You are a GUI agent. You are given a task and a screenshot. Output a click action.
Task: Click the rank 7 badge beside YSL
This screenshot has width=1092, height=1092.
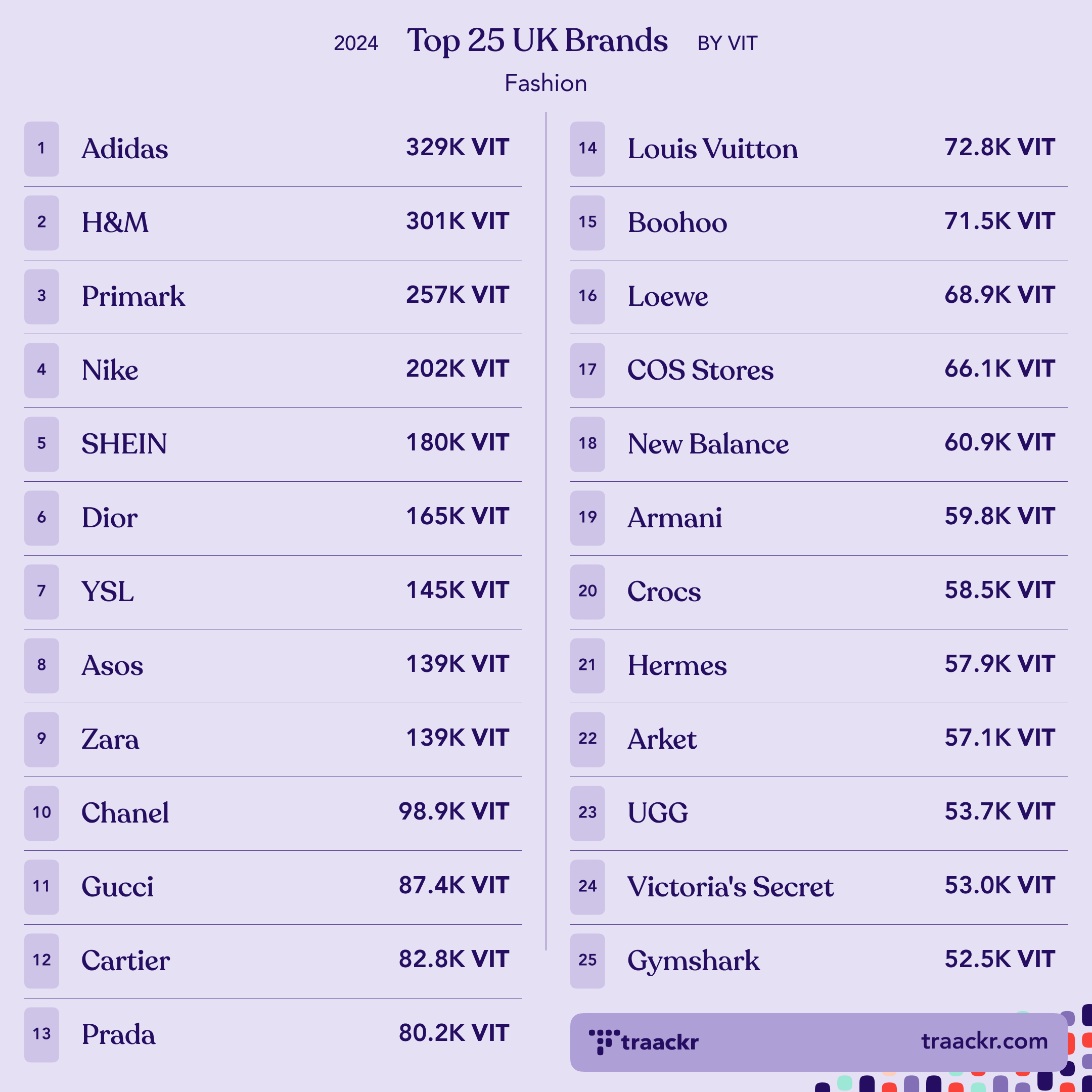pyautogui.click(x=42, y=592)
